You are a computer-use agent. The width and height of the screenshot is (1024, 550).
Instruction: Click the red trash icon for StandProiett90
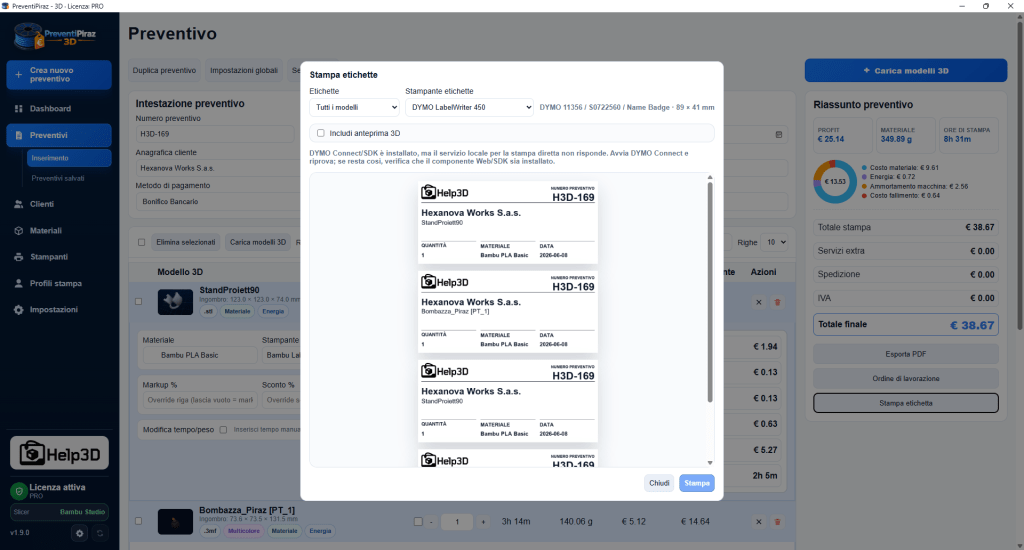[777, 302]
